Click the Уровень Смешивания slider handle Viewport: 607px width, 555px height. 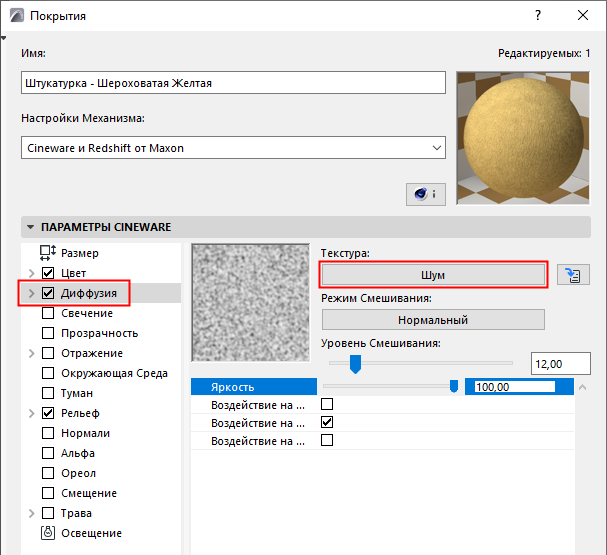coord(354,363)
